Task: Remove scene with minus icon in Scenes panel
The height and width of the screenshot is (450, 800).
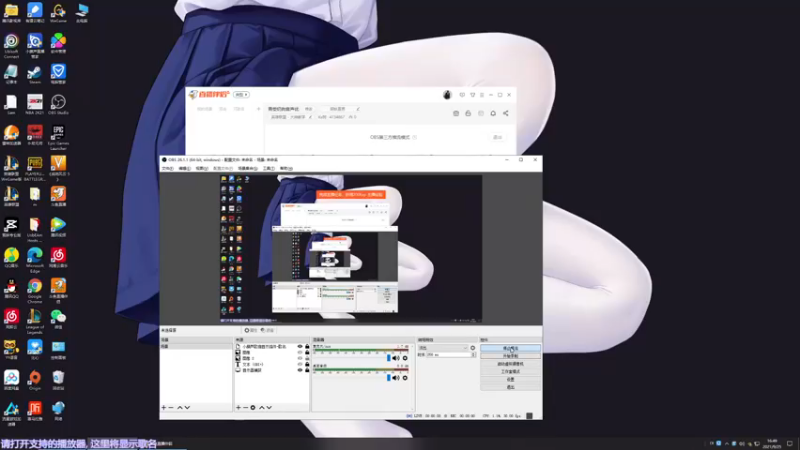Action: click(x=171, y=408)
